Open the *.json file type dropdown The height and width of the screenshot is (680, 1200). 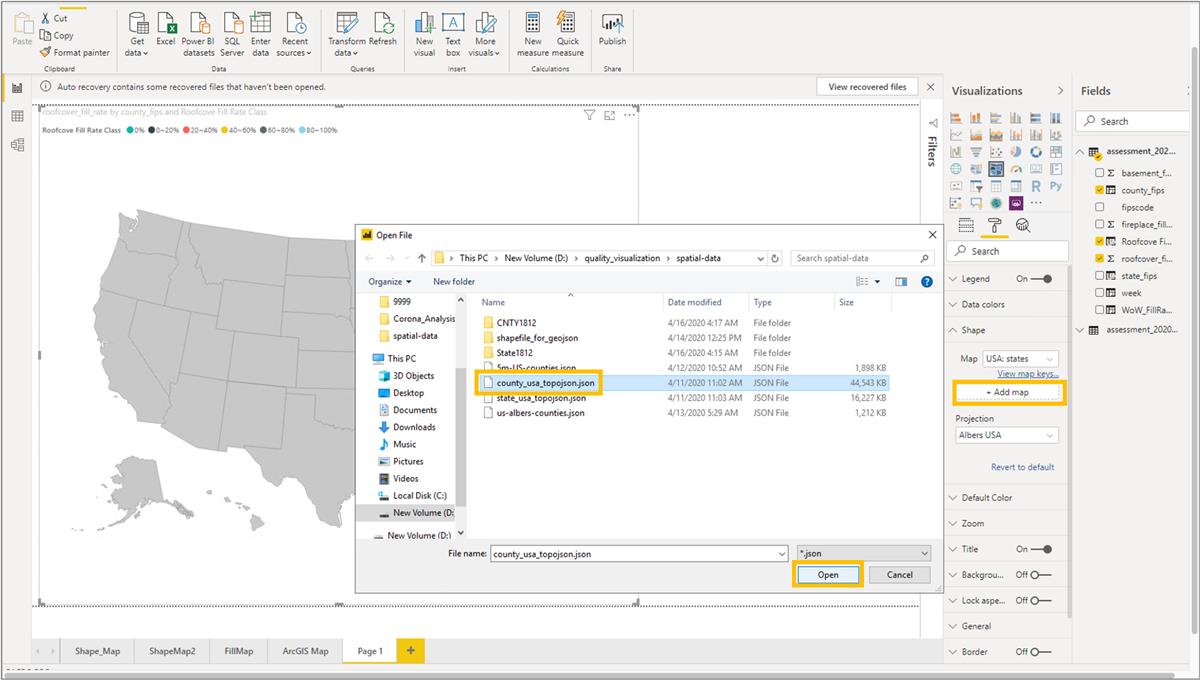tap(864, 553)
